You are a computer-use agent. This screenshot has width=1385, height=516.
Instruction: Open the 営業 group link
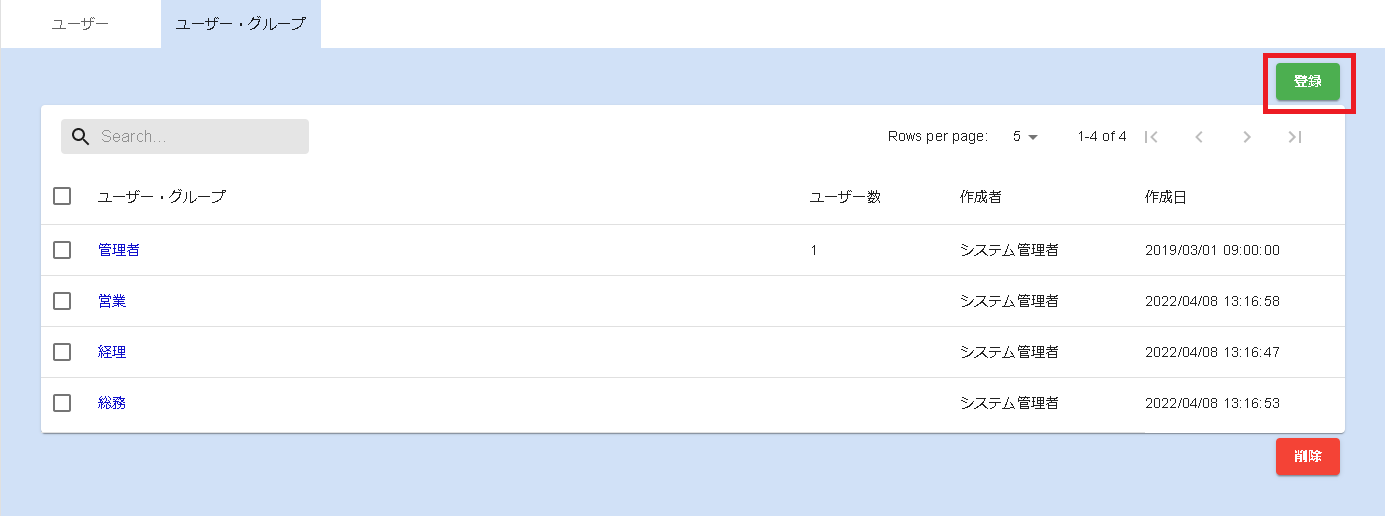click(x=112, y=301)
